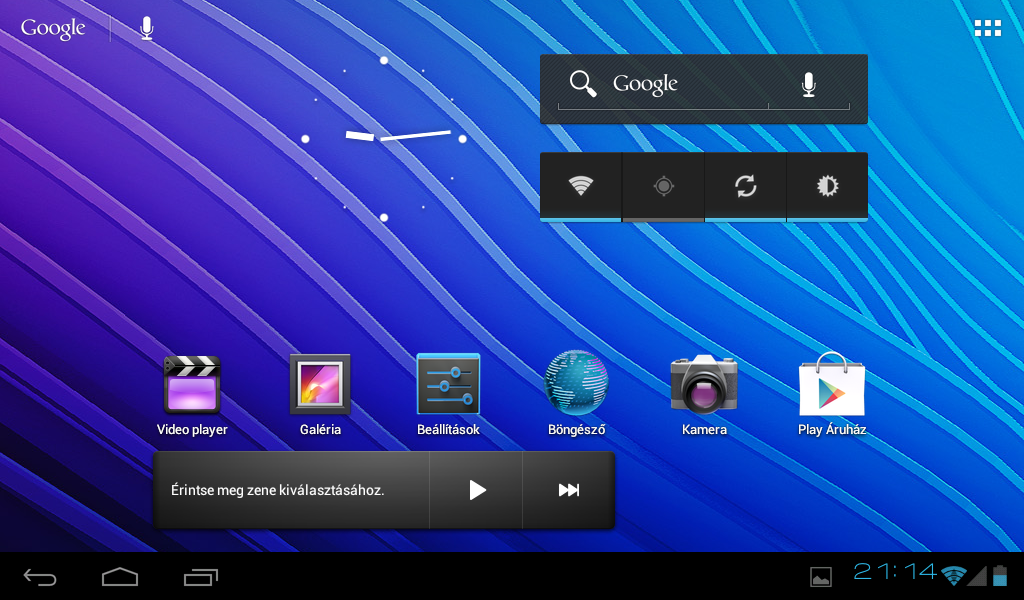Image resolution: width=1024 pixels, height=600 pixels.
Task: Open Beállítások settings app
Action: click(448, 394)
